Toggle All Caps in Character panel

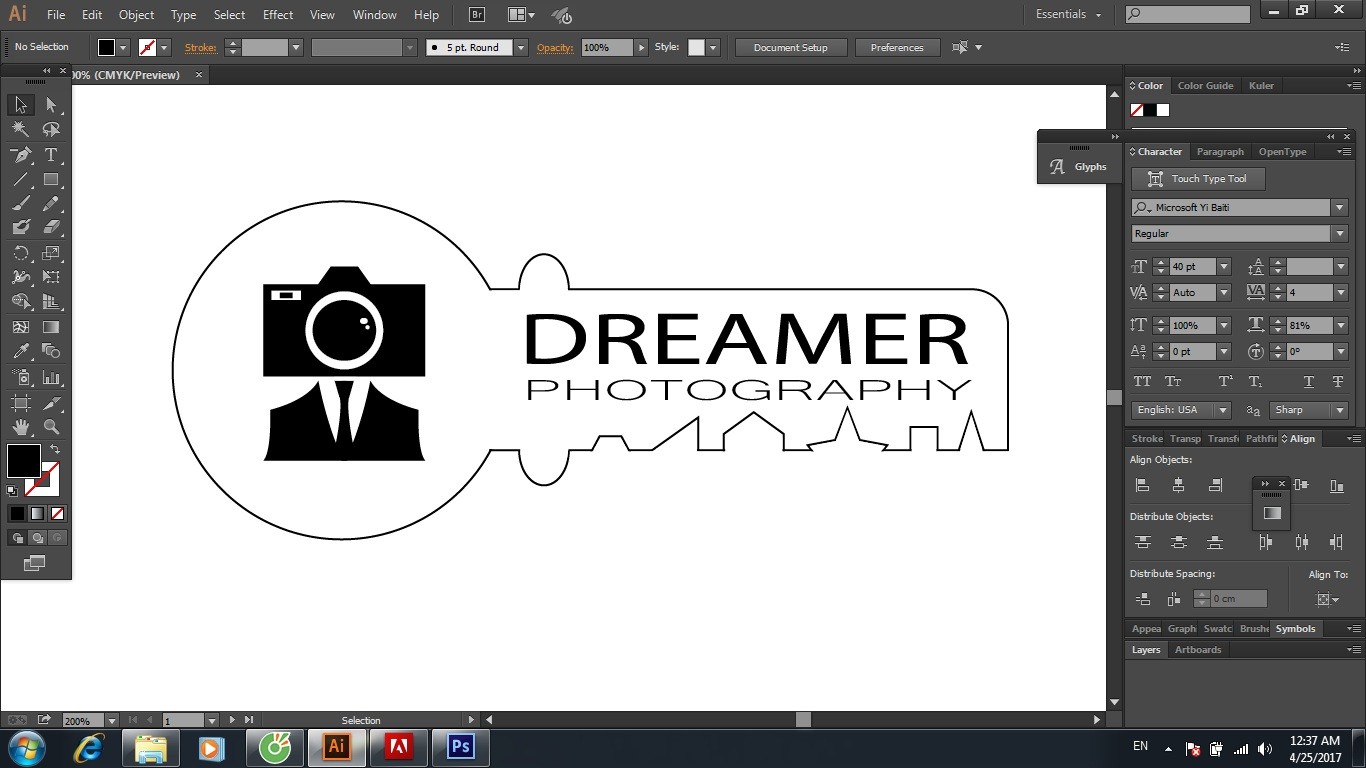1142,382
